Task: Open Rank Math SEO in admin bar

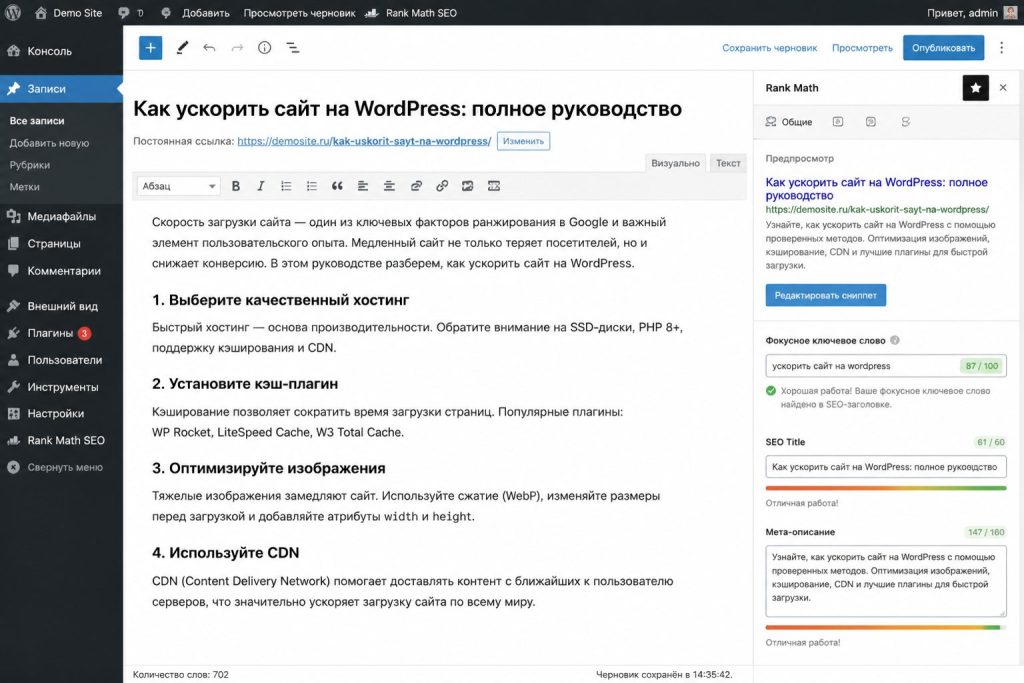Action: [x=411, y=12]
